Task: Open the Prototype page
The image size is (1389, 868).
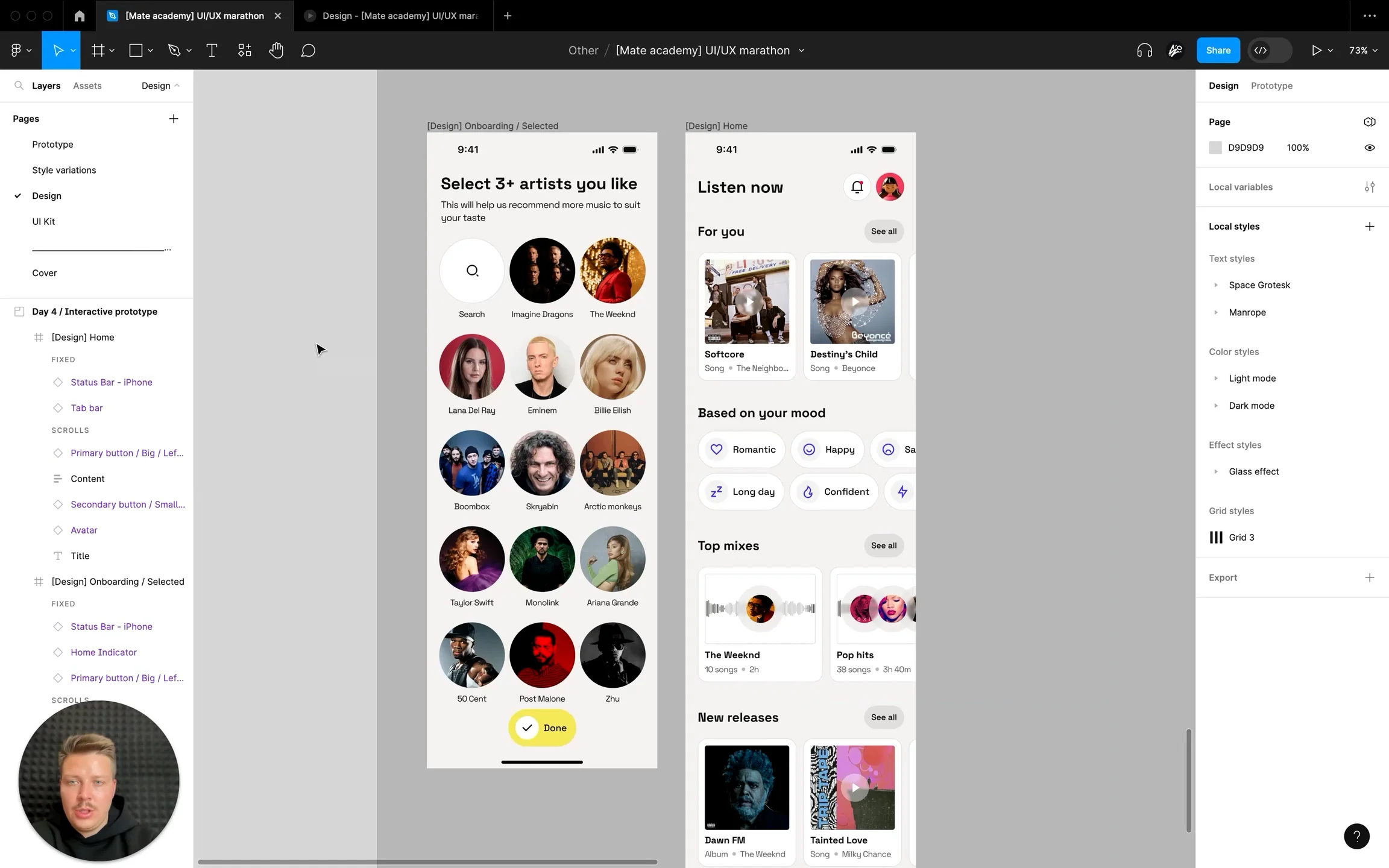Action: (52, 145)
